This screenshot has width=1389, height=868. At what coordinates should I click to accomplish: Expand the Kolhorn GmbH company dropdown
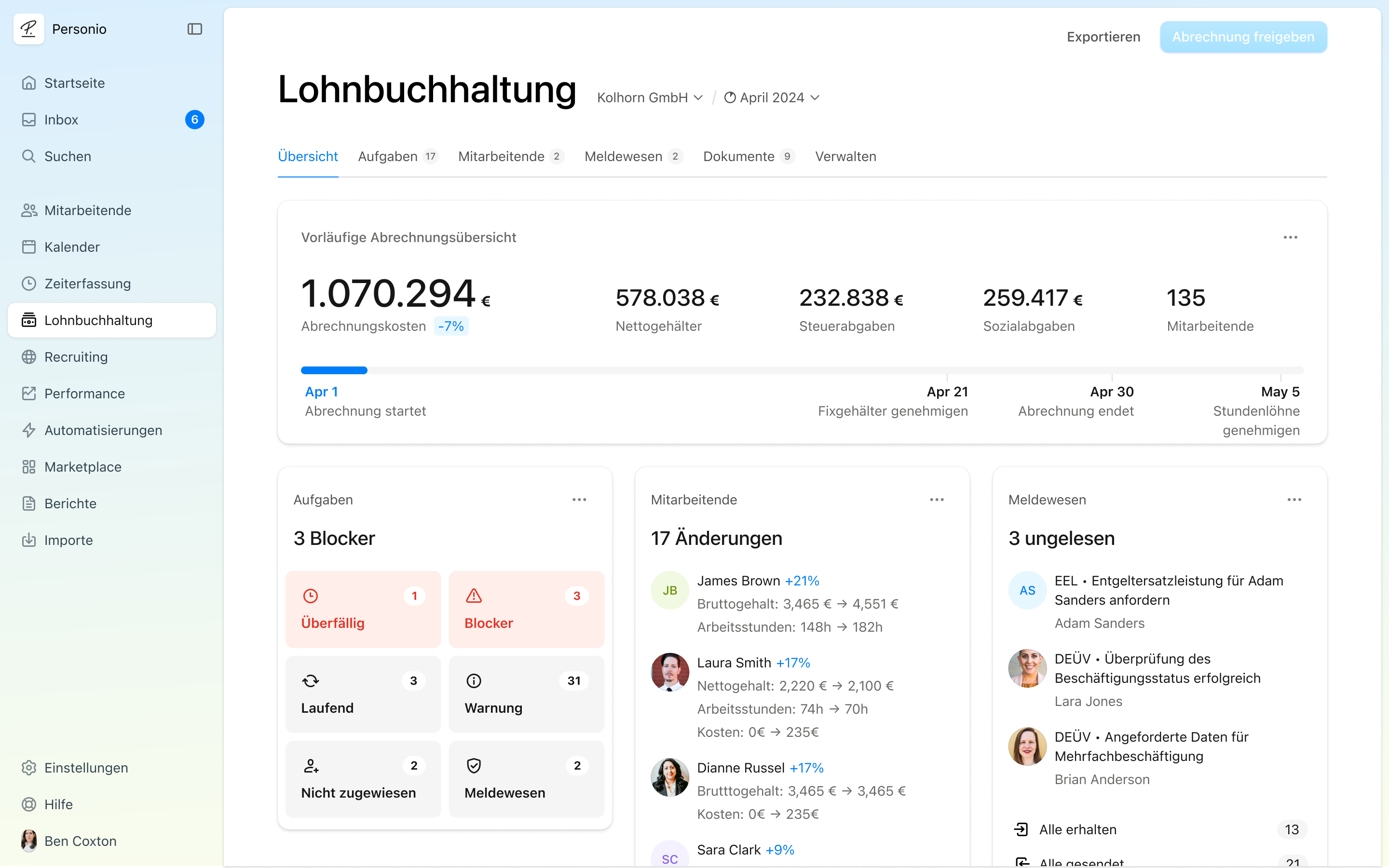[650, 97]
